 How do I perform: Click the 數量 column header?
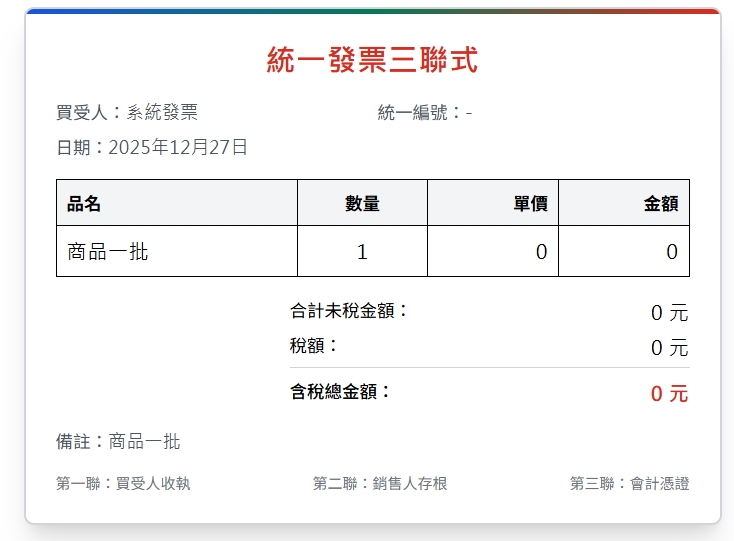point(362,204)
